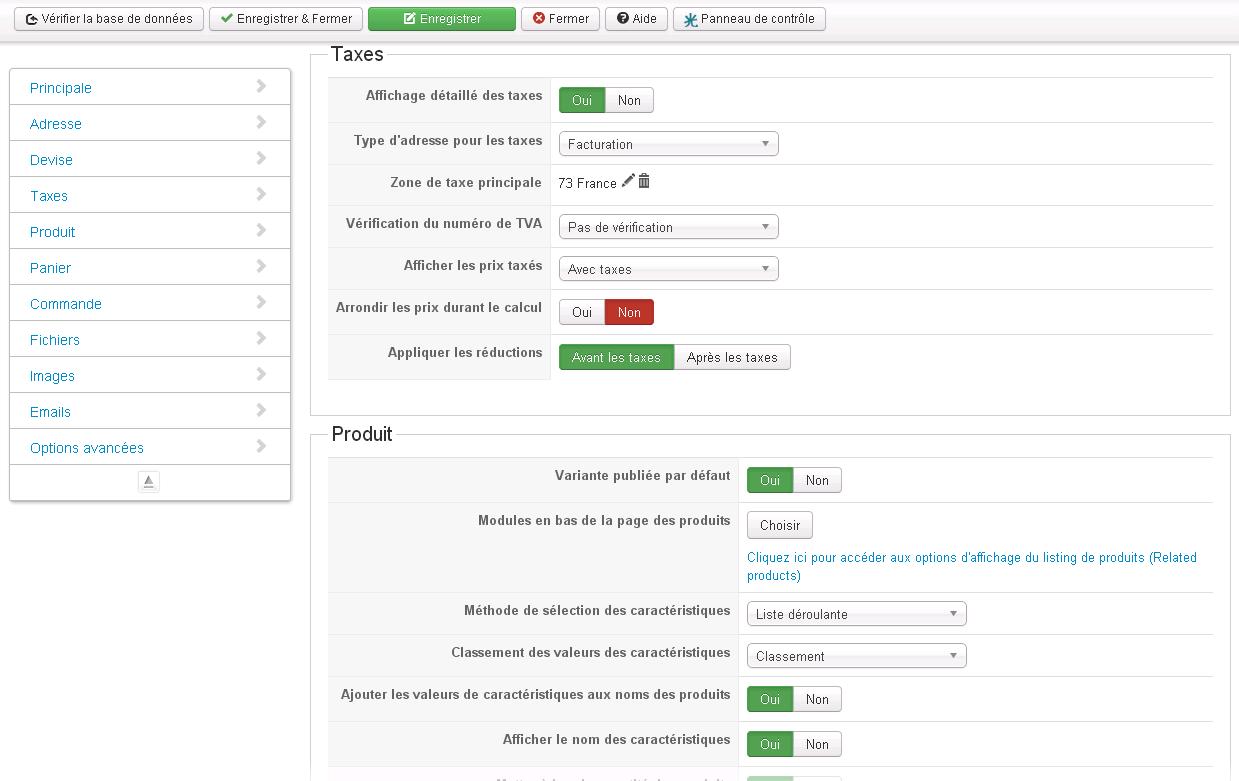
Task: Click the collapse menu arrow icon below Options avancées
Action: tap(149, 482)
